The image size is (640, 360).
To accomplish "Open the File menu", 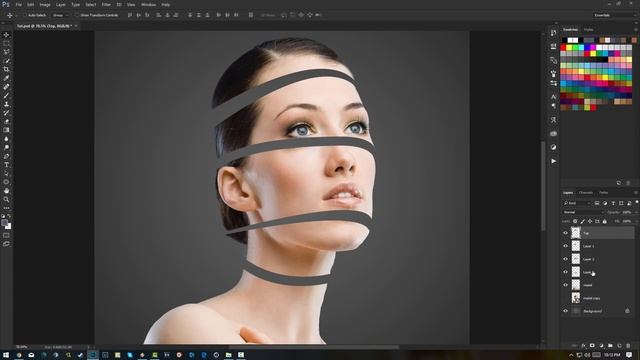I will [x=18, y=4].
